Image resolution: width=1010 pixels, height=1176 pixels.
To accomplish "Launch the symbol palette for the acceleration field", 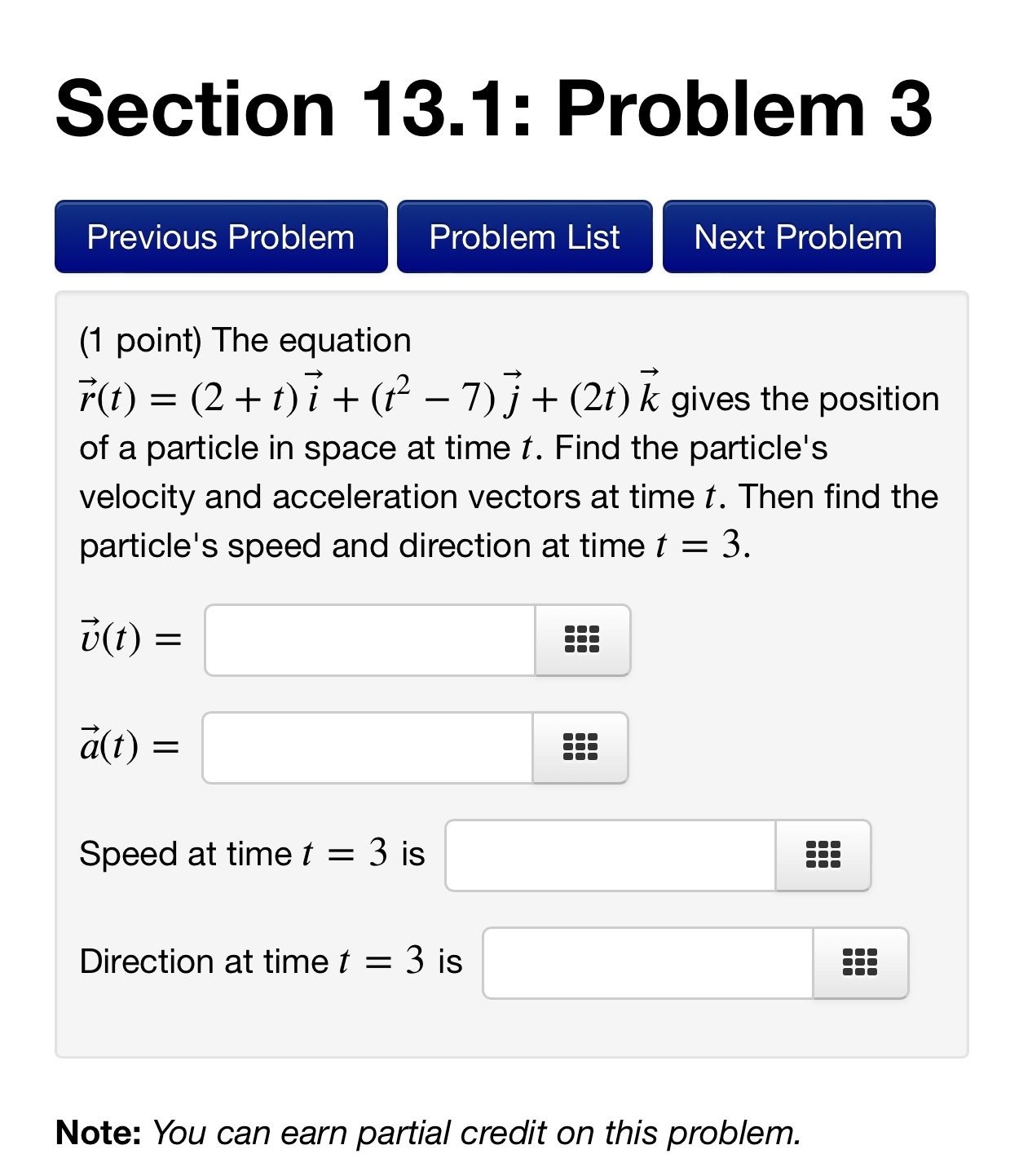I will (x=580, y=748).
